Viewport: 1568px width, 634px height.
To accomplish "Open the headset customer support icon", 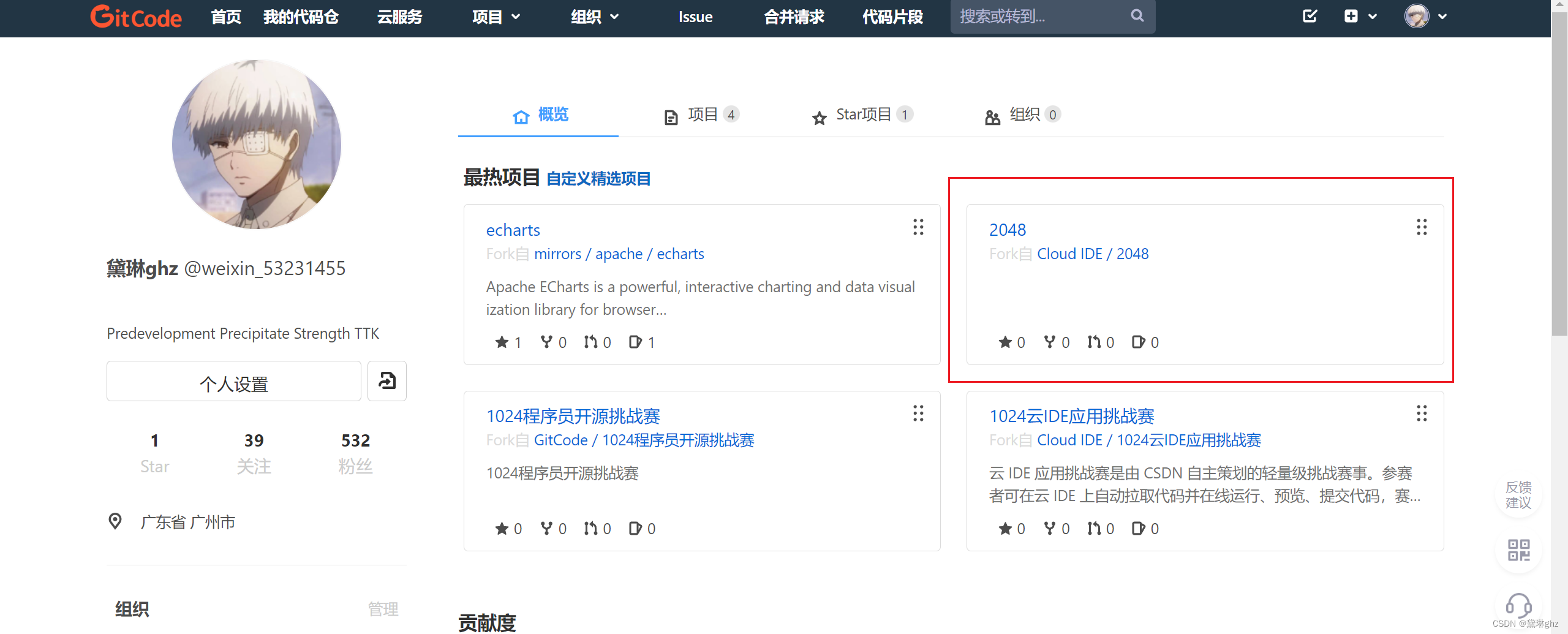I will click(x=1518, y=605).
